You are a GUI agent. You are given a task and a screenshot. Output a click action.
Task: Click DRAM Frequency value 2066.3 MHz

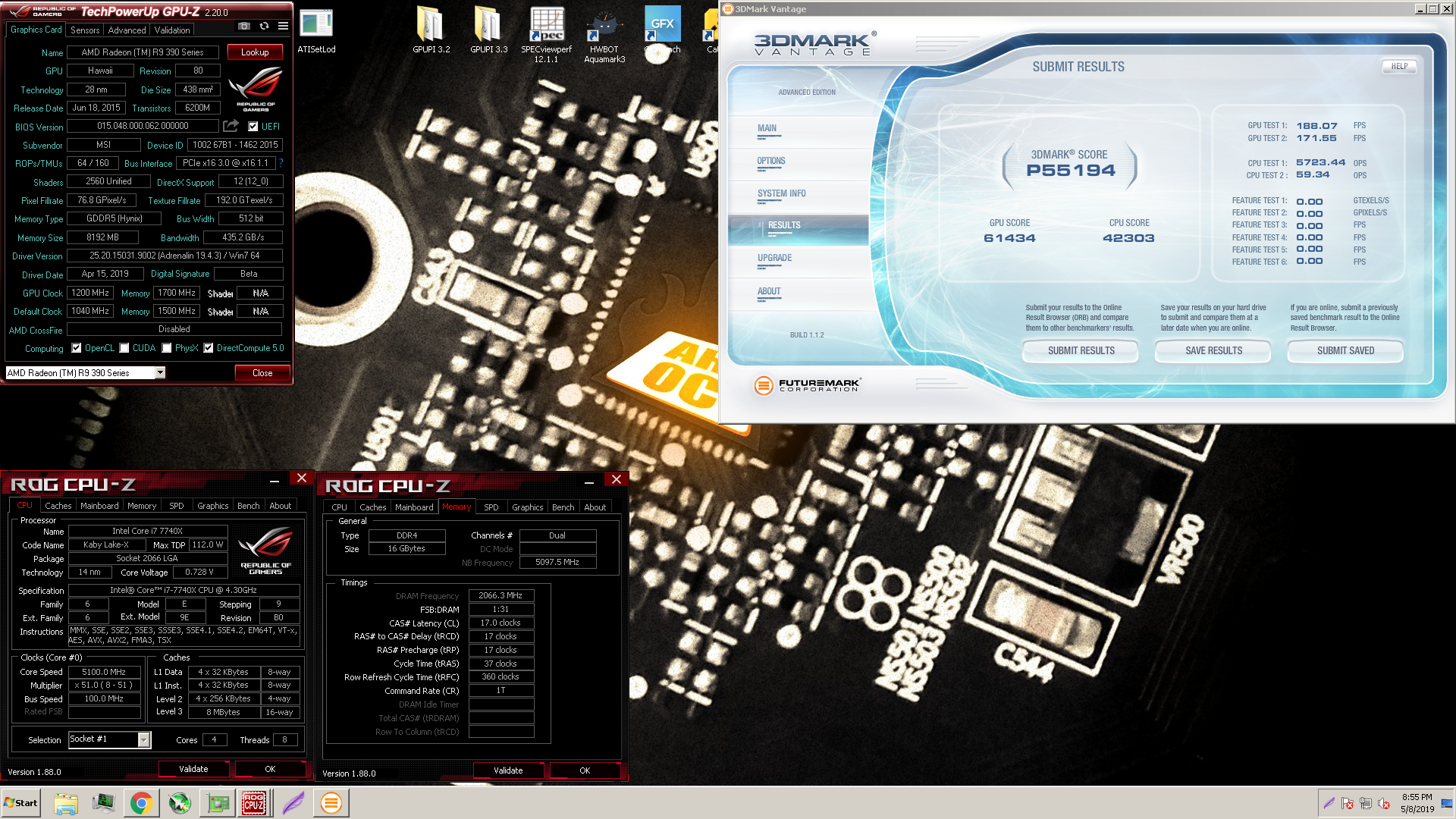point(500,596)
